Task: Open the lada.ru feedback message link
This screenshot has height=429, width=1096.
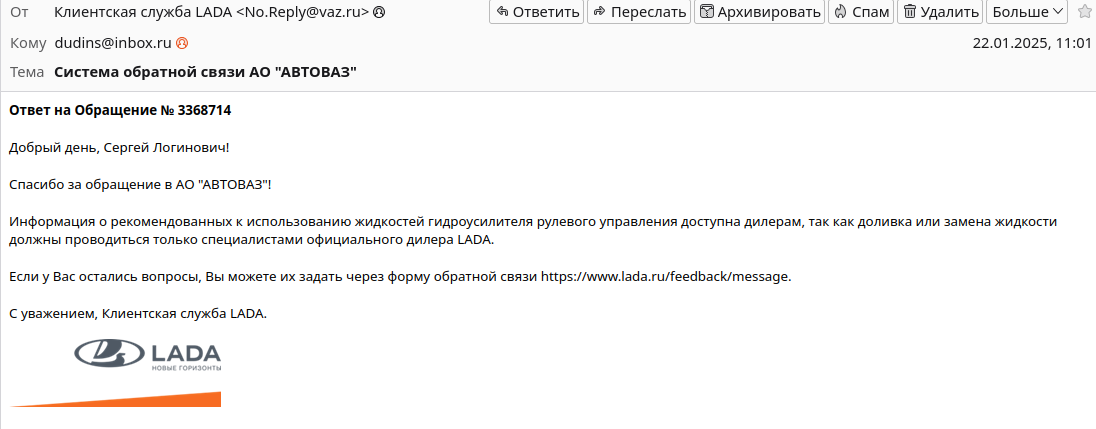Action: (665, 277)
